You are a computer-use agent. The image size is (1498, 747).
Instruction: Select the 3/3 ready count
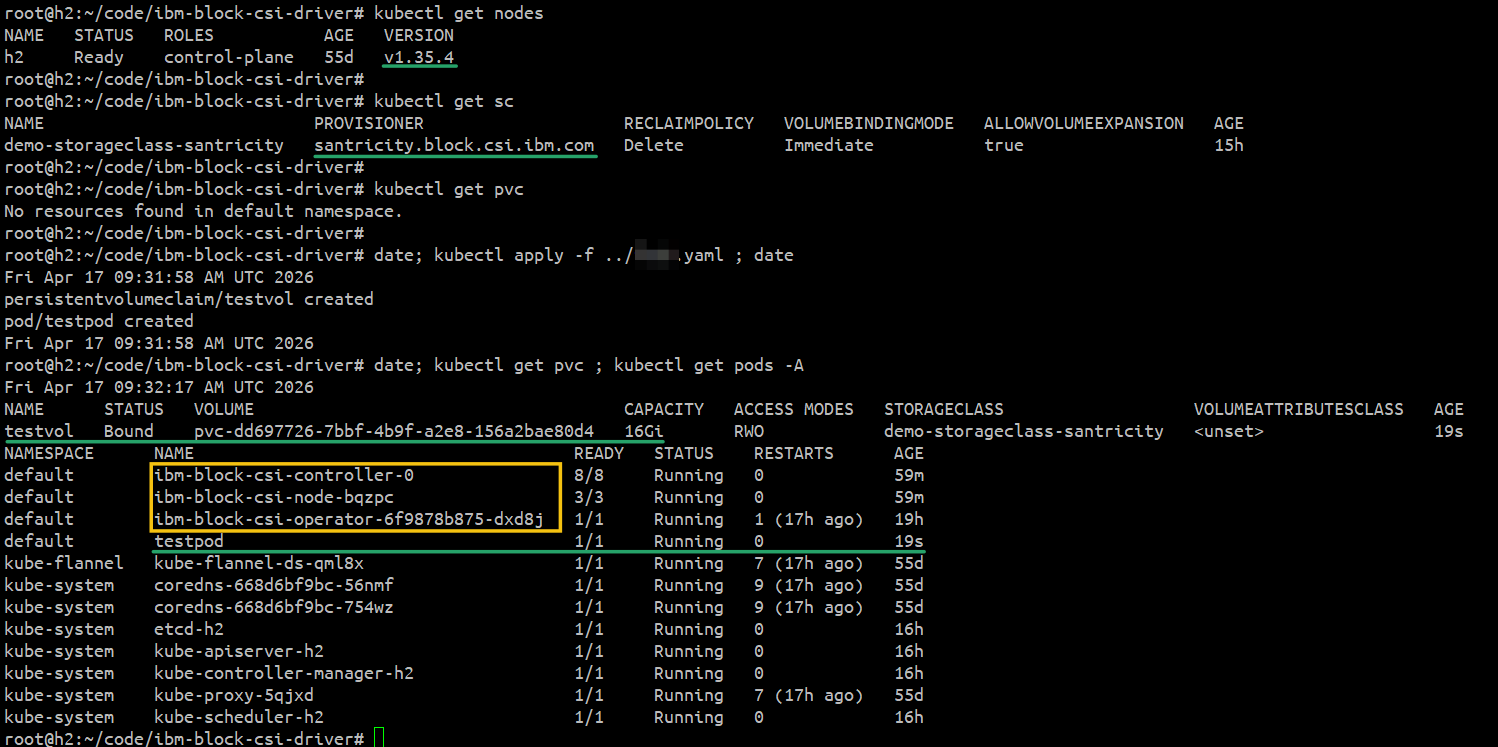[589, 497]
